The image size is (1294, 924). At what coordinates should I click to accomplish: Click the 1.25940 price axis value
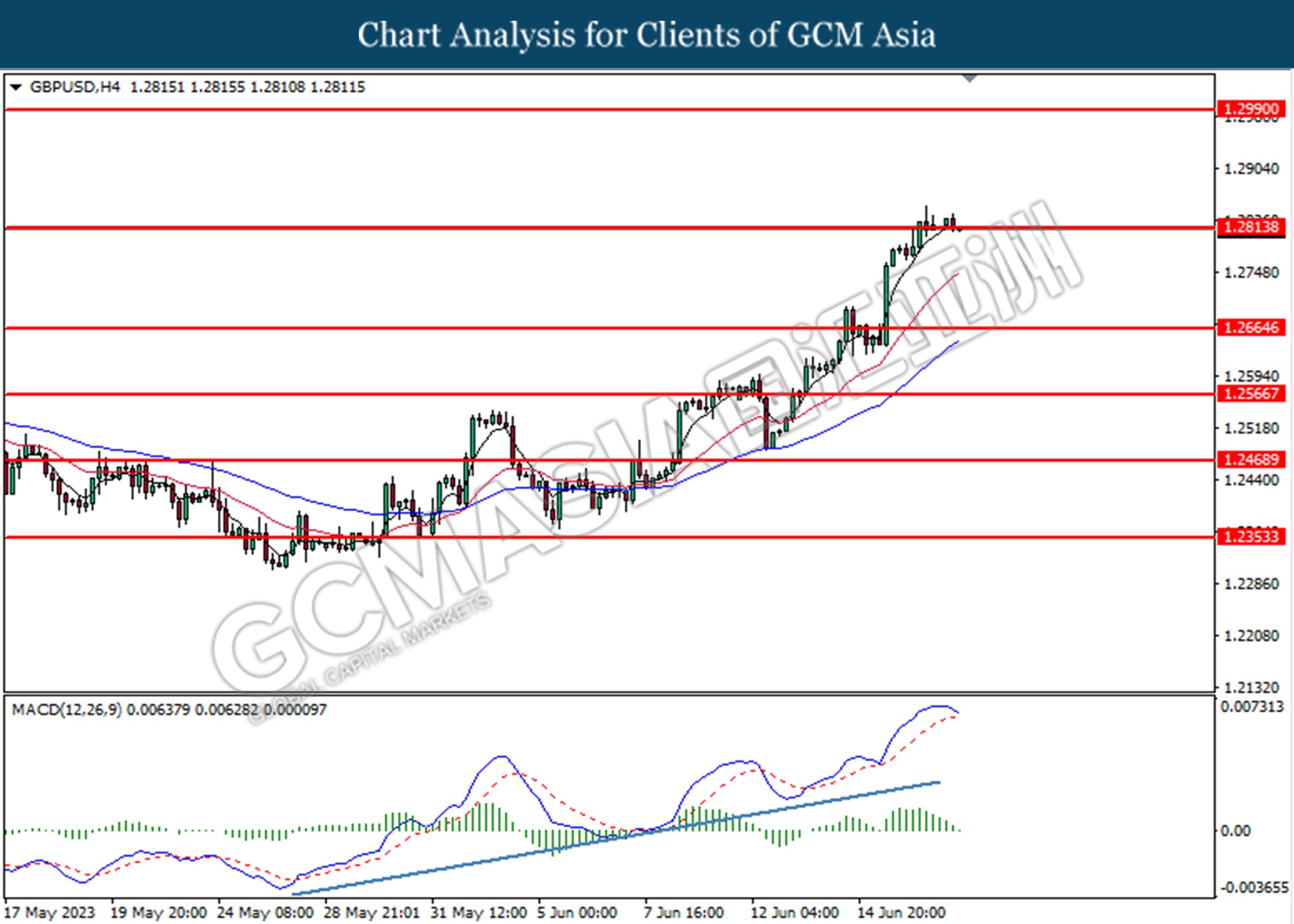(1251, 376)
